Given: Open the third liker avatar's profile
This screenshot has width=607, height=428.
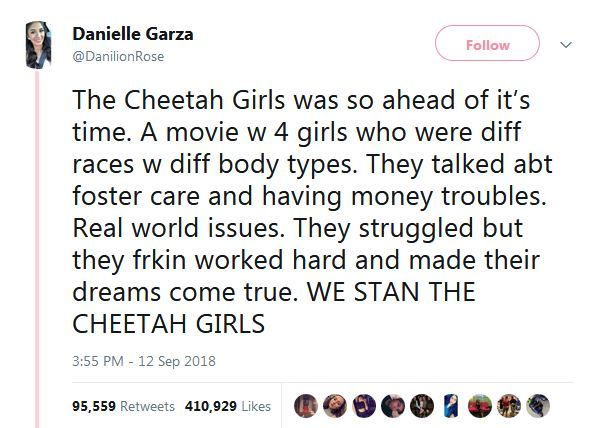Looking at the screenshot, I should click(364, 405).
